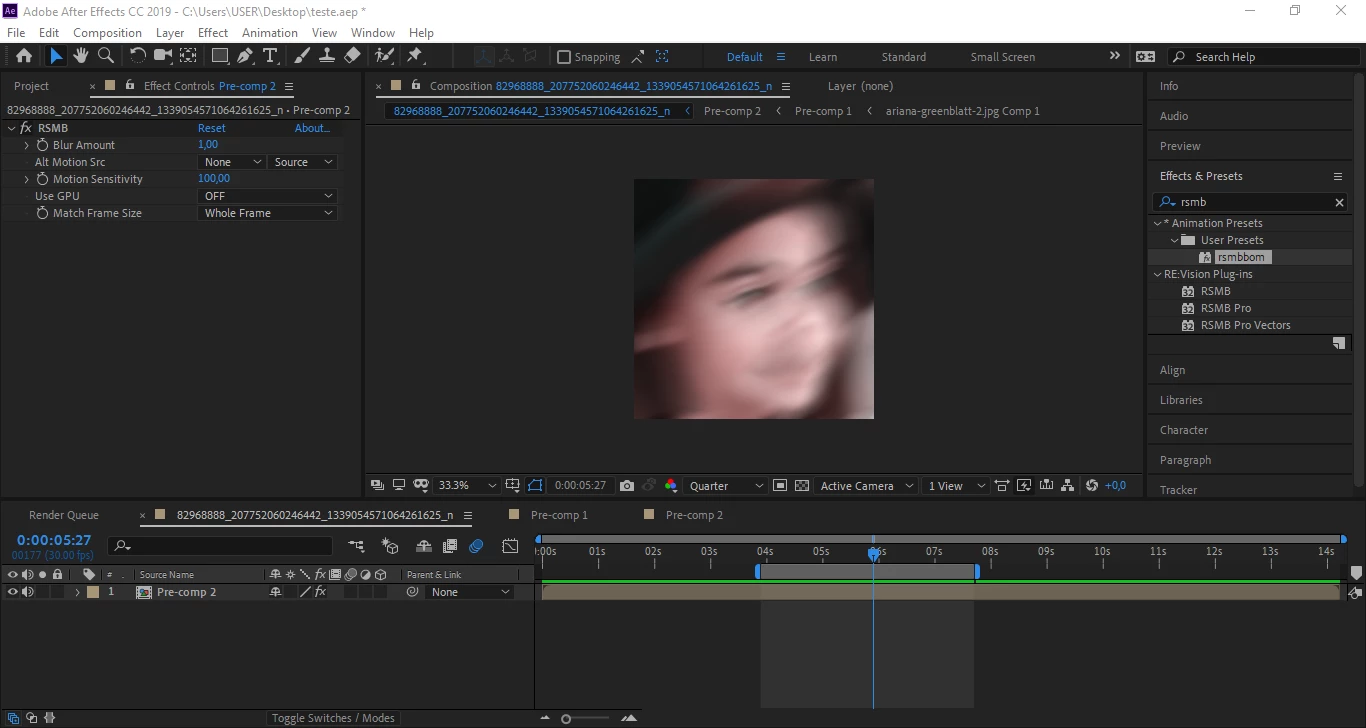The image size is (1366, 728).
Task: Click Draft 3D icon in timeline
Action: click(x=390, y=546)
